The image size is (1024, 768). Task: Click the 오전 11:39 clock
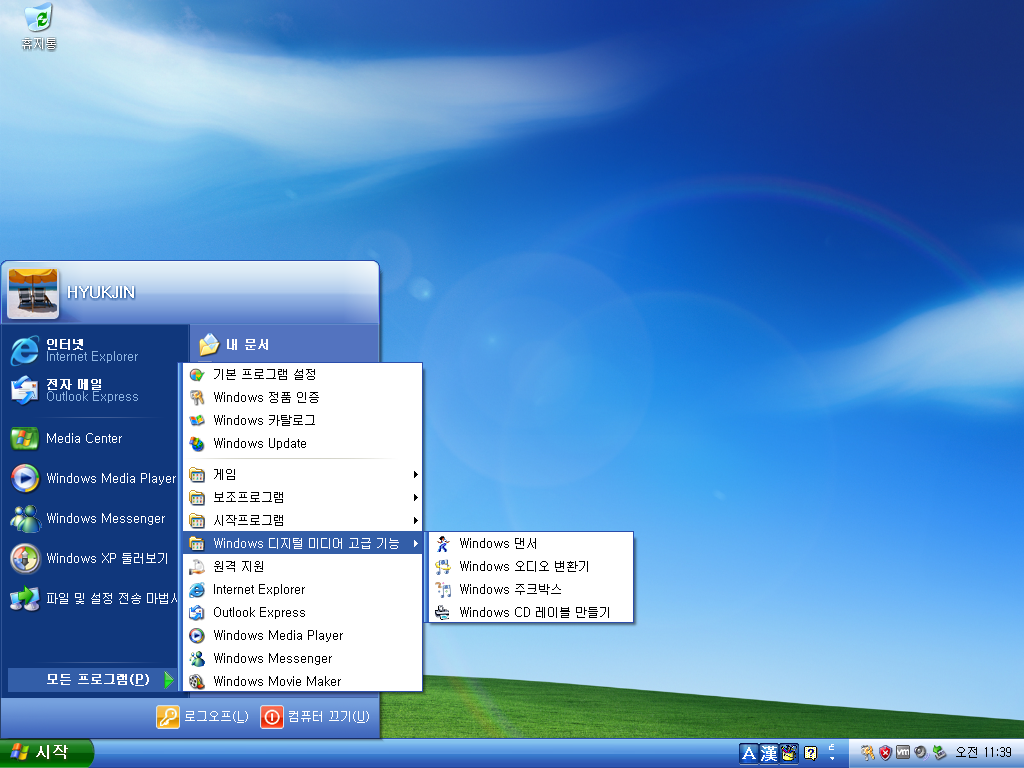tap(983, 753)
